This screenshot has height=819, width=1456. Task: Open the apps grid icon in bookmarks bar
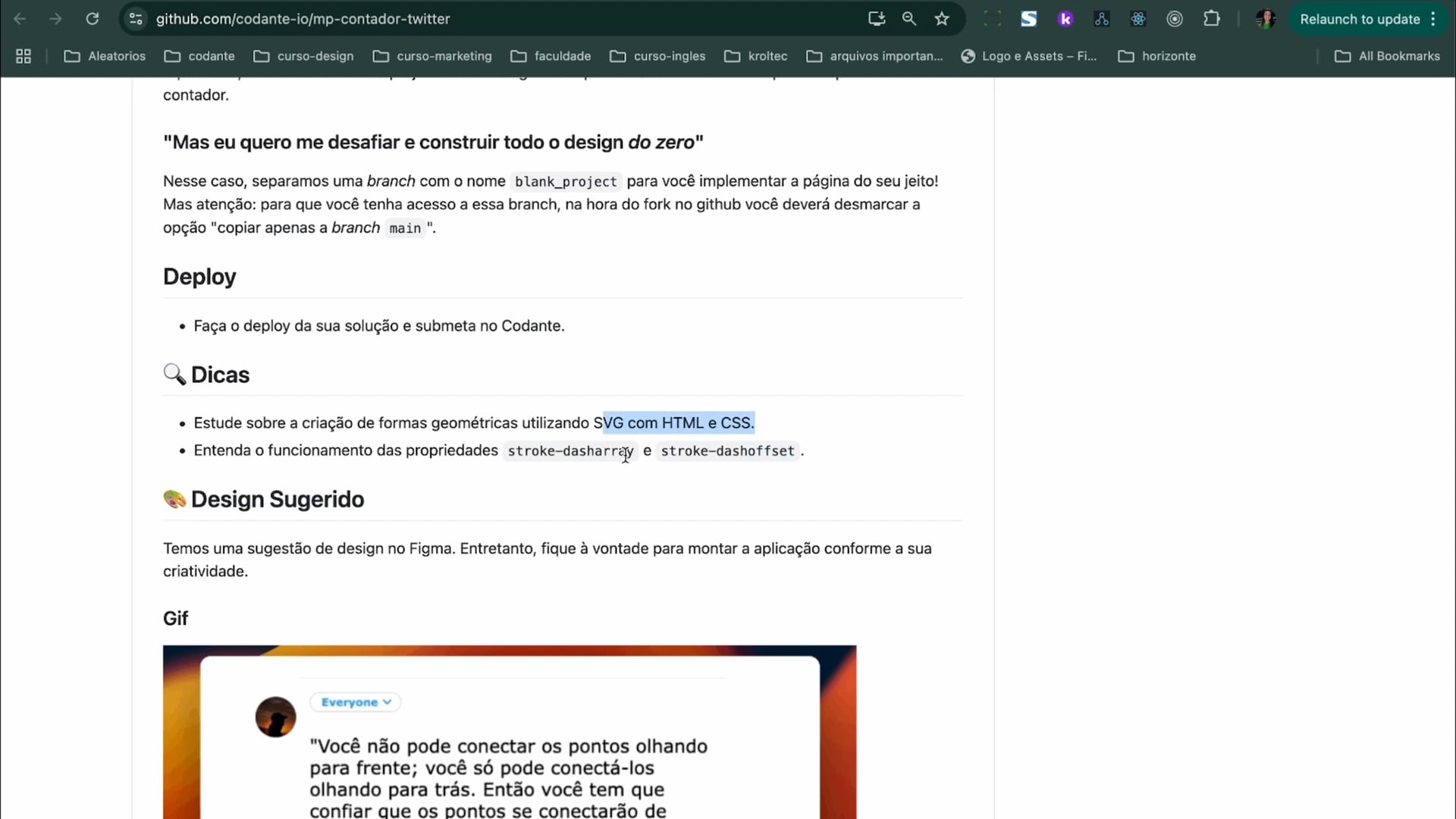pyautogui.click(x=24, y=56)
